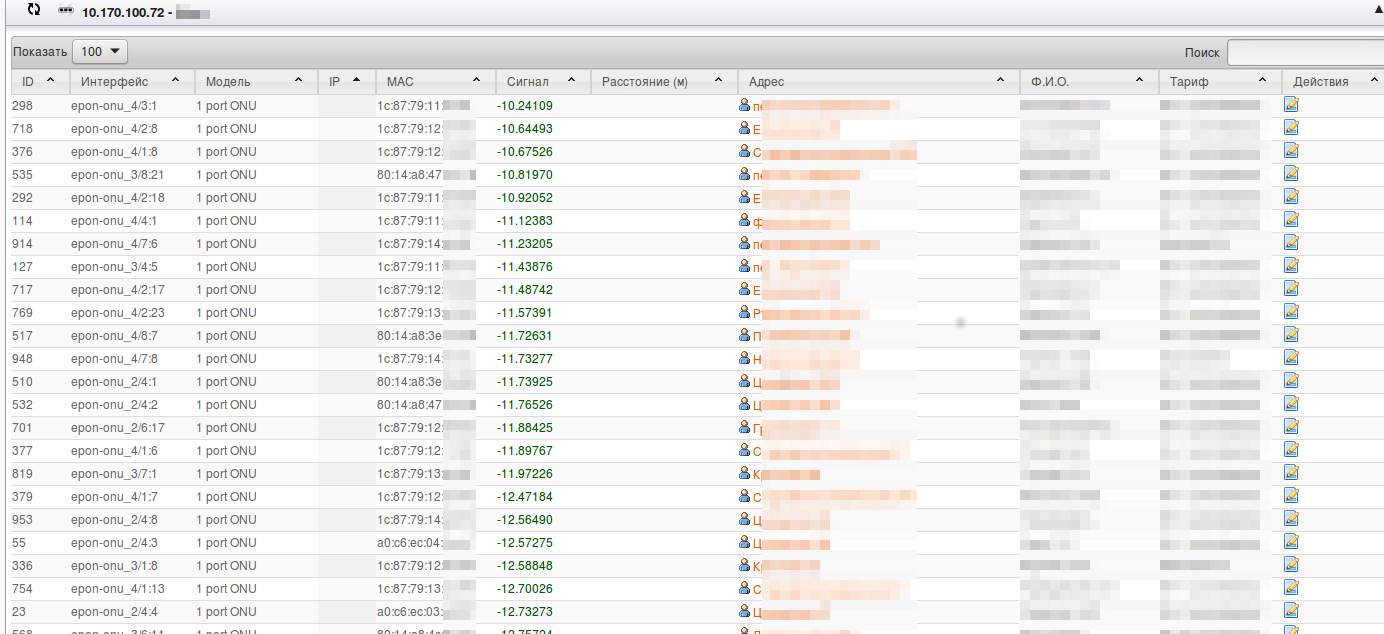
Task: Click the user icon in row epon-onu_2/4:2
Action: click(x=744, y=403)
